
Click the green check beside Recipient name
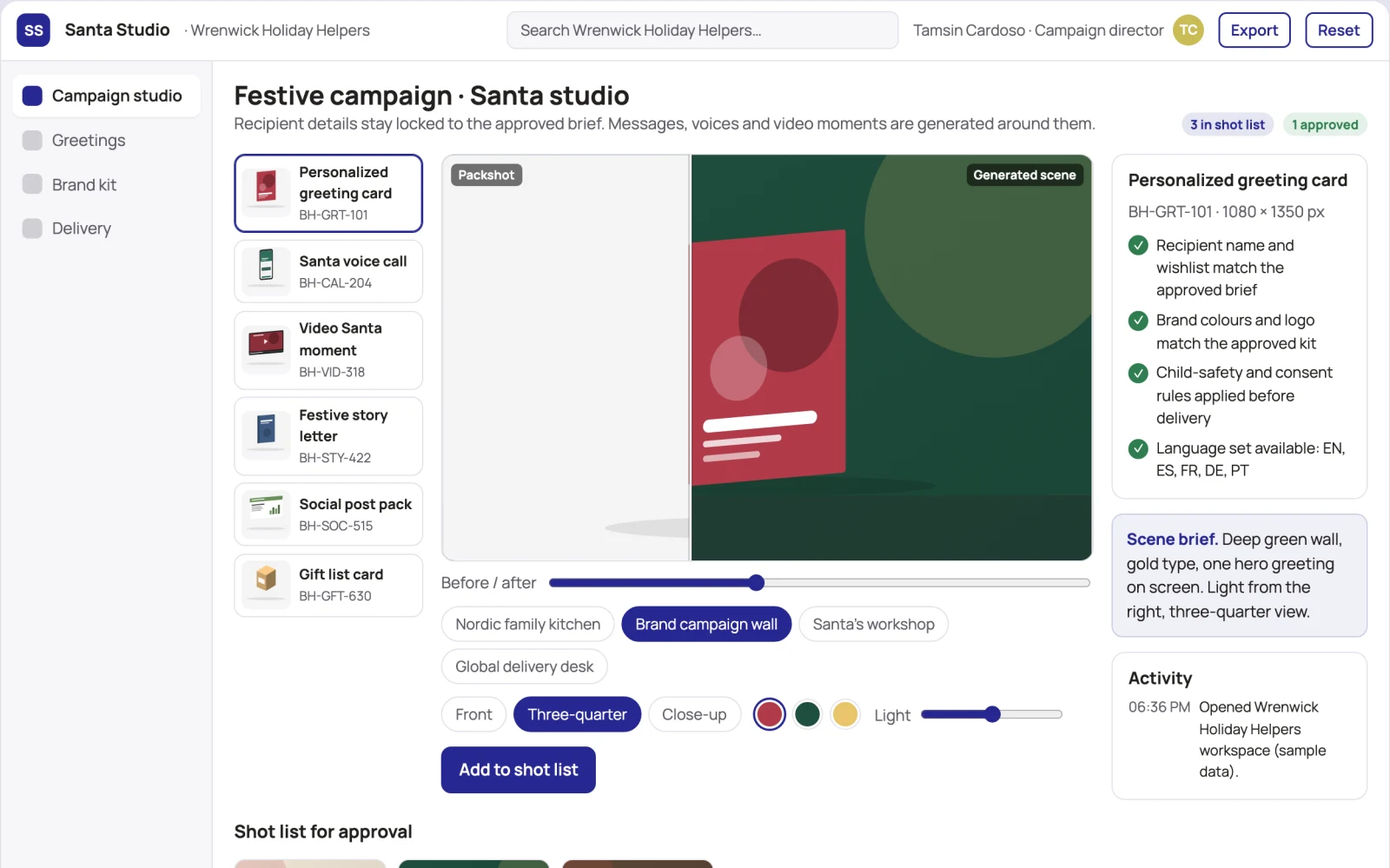click(1138, 246)
